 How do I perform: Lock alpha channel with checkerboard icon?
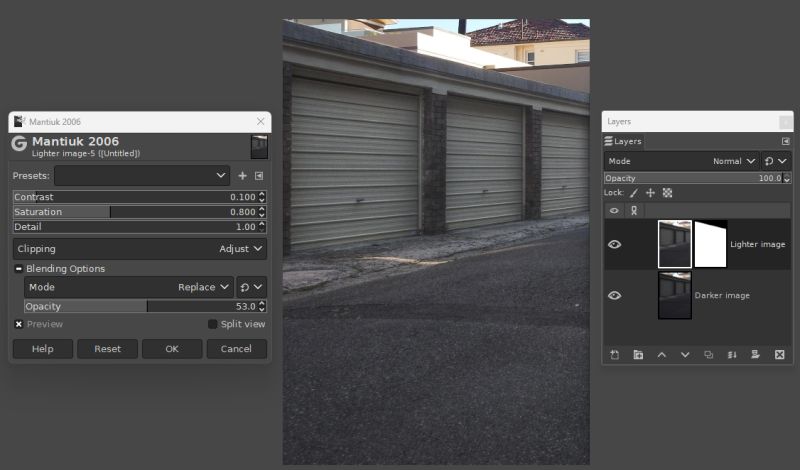click(667, 193)
